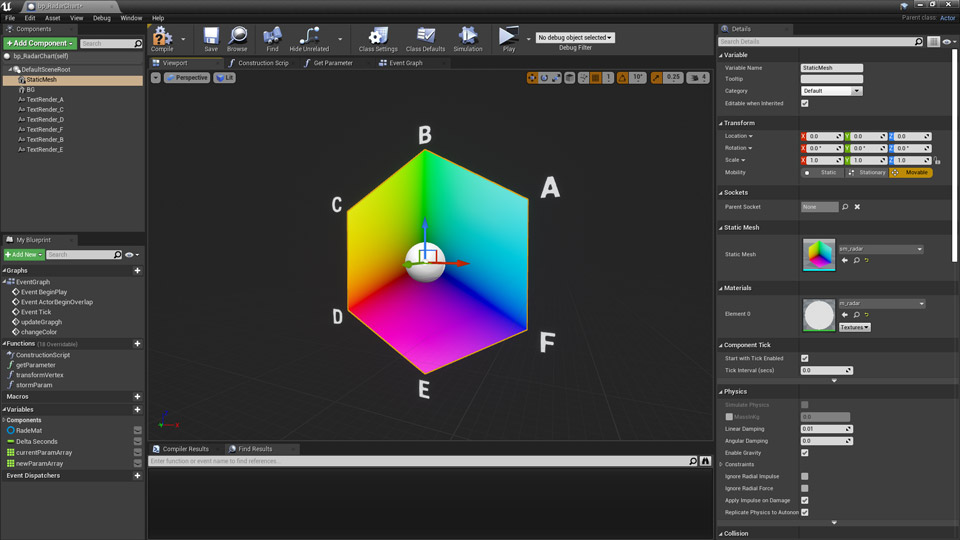Toggle Editable when Inherited checkbox
The image size is (960, 540).
(804, 103)
